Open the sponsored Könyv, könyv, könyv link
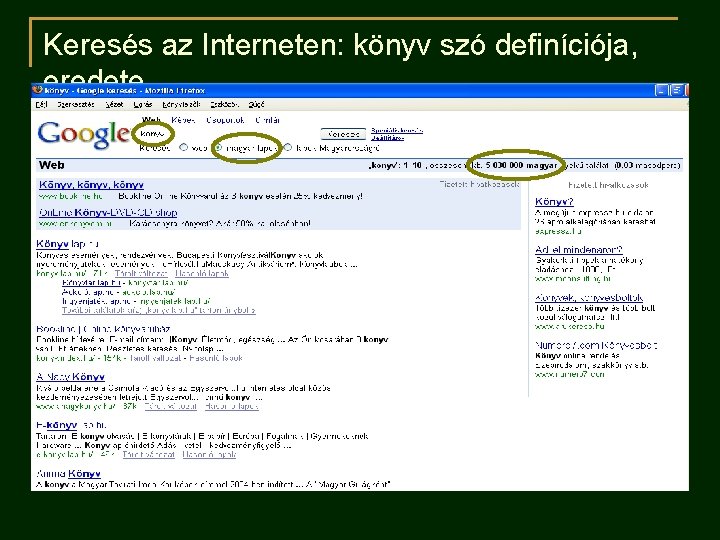Image resolution: width=720 pixels, height=540 pixels. pyautogui.click(x=91, y=185)
